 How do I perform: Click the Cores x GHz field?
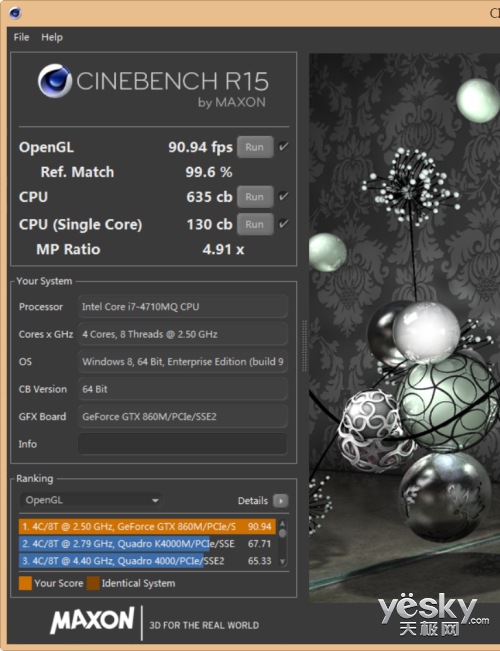point(183,334)
